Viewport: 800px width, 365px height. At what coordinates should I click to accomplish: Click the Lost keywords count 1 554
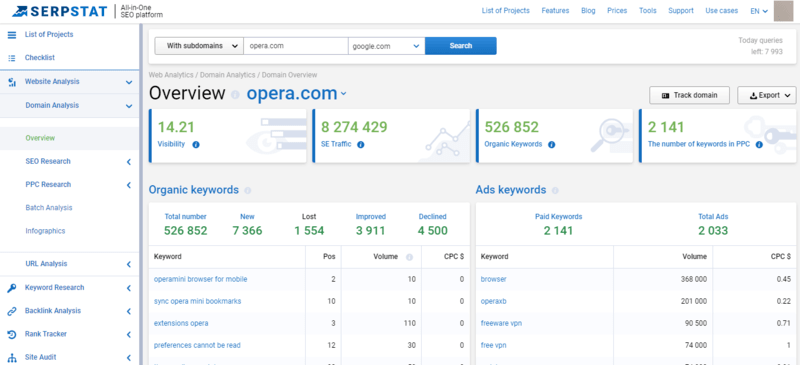(309, 231)
